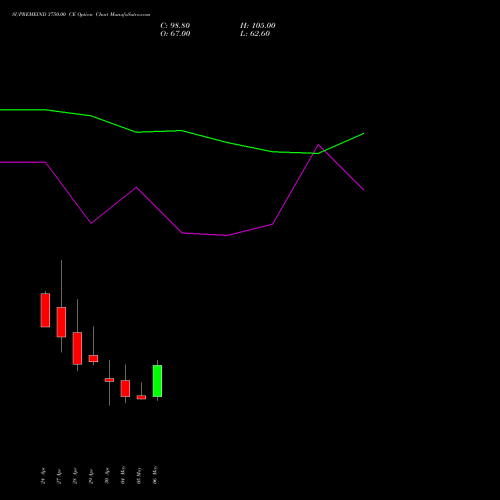Click the 28 Apr date axis label
The height and width of the screenshot is (500, 500).
pyautogui.click(x=75, y=476)
